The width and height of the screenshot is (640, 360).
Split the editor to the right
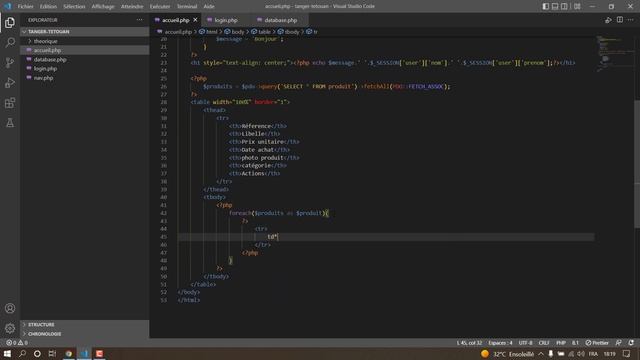click(x=620, y=20)
